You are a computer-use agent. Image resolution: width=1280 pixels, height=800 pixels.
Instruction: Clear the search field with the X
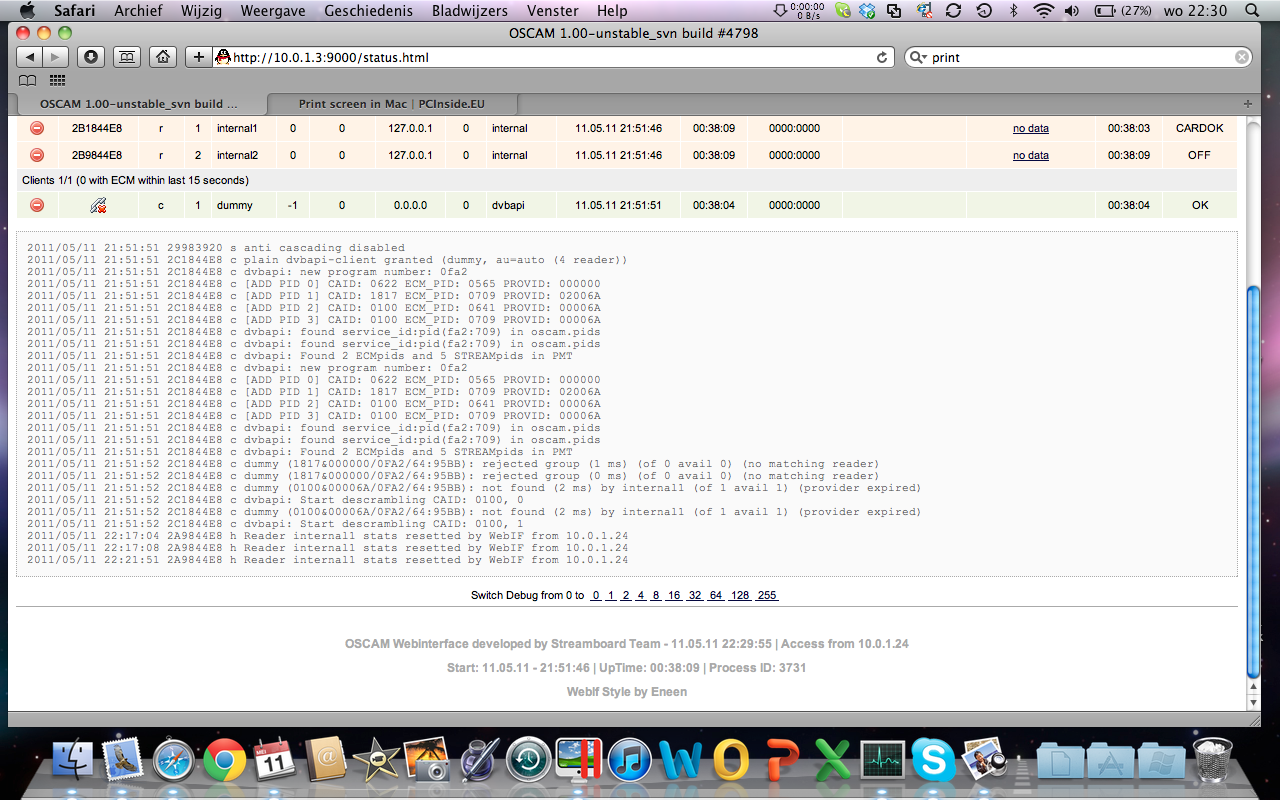(x=1242, y=57)
